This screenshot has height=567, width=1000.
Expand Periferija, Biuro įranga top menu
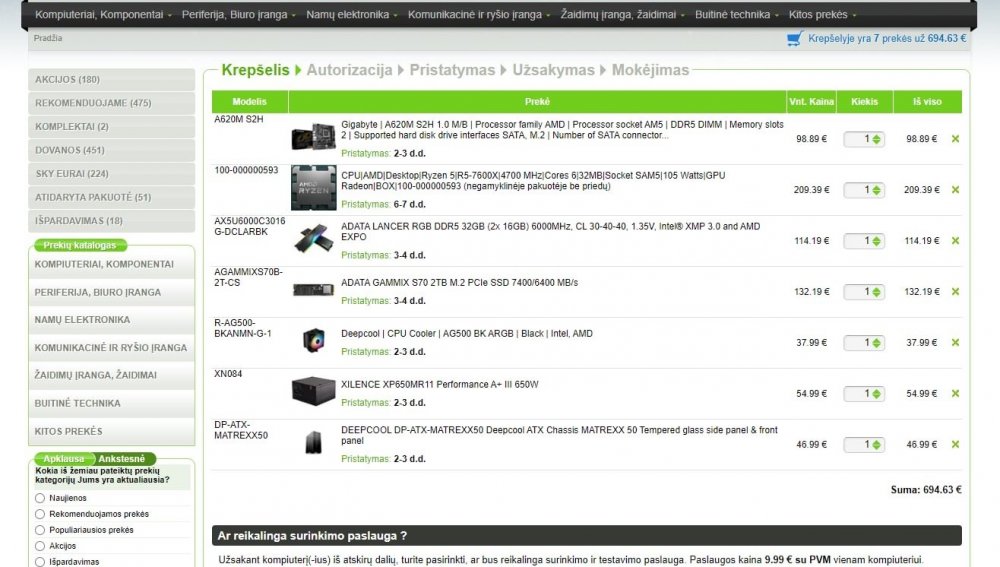239,15
